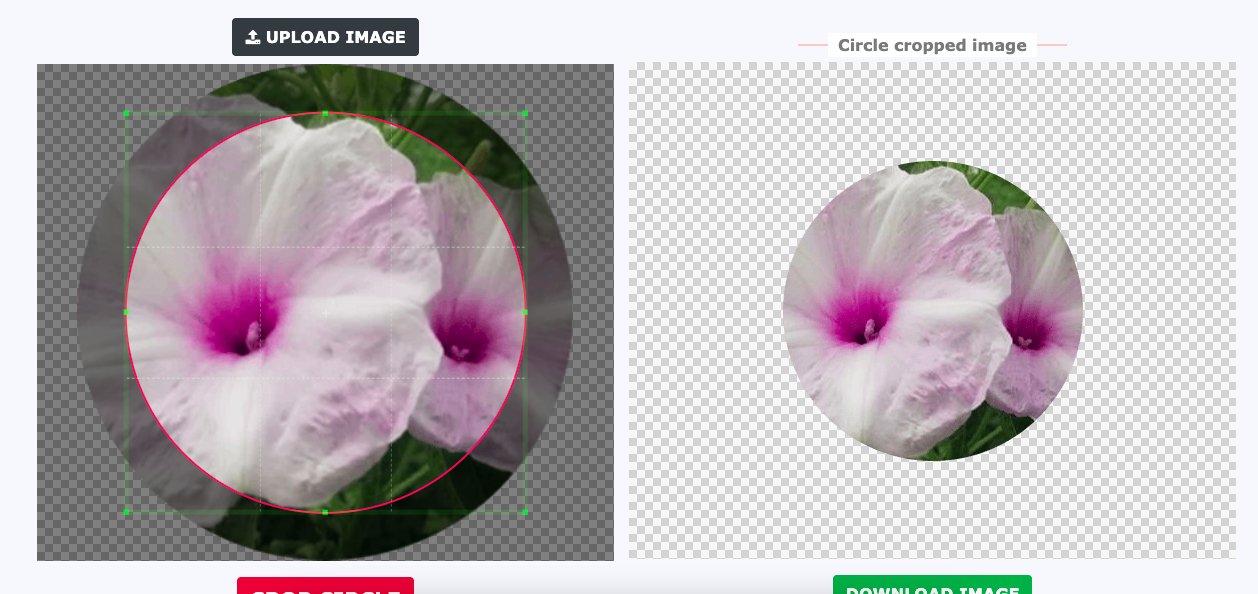
Task: Click the top-left green crop handle
Action: pos(127,114)
